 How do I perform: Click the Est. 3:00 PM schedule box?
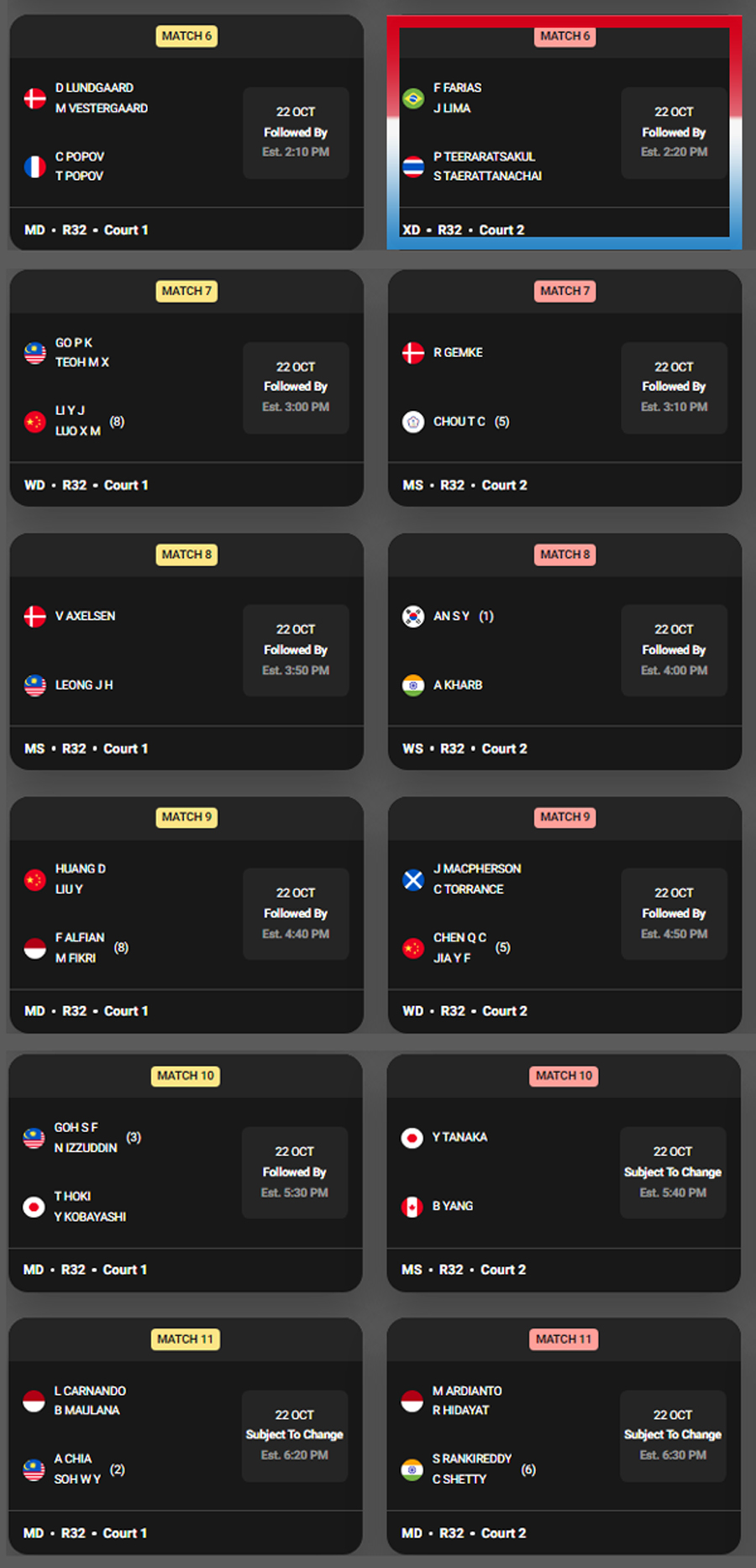pyautogui.click(x=296, y=387)
